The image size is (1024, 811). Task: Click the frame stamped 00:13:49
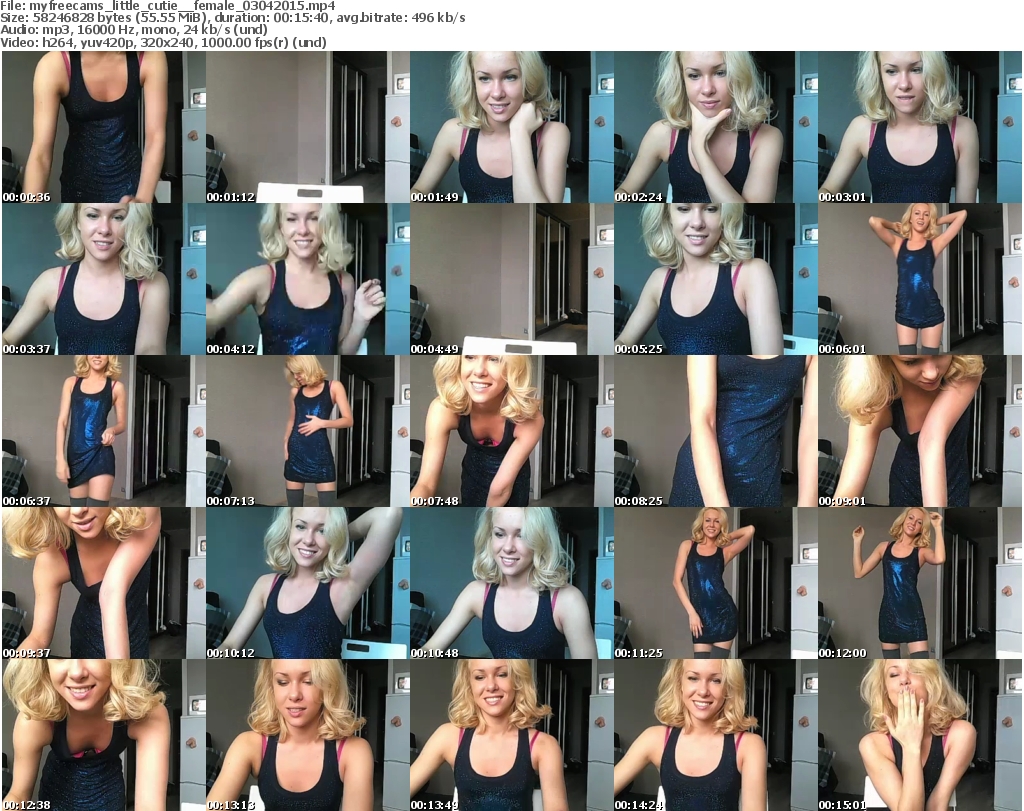(511, 735)
